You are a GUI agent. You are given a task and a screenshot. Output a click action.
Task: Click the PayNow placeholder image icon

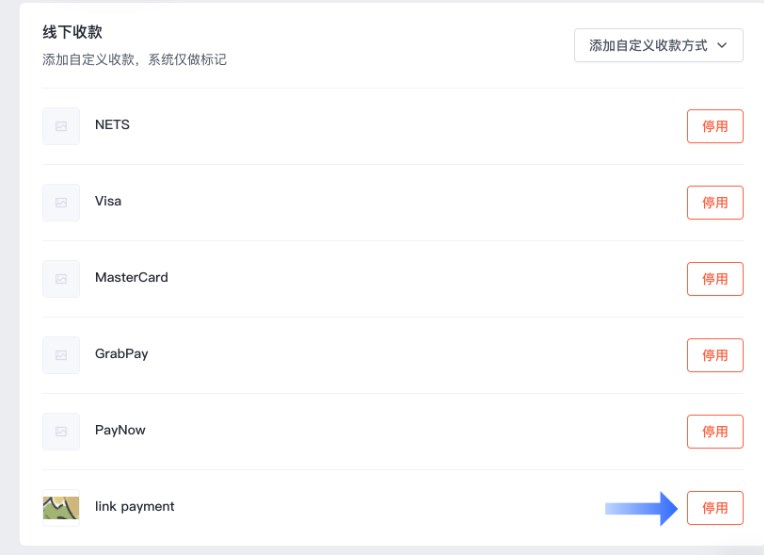coord(61,431)
